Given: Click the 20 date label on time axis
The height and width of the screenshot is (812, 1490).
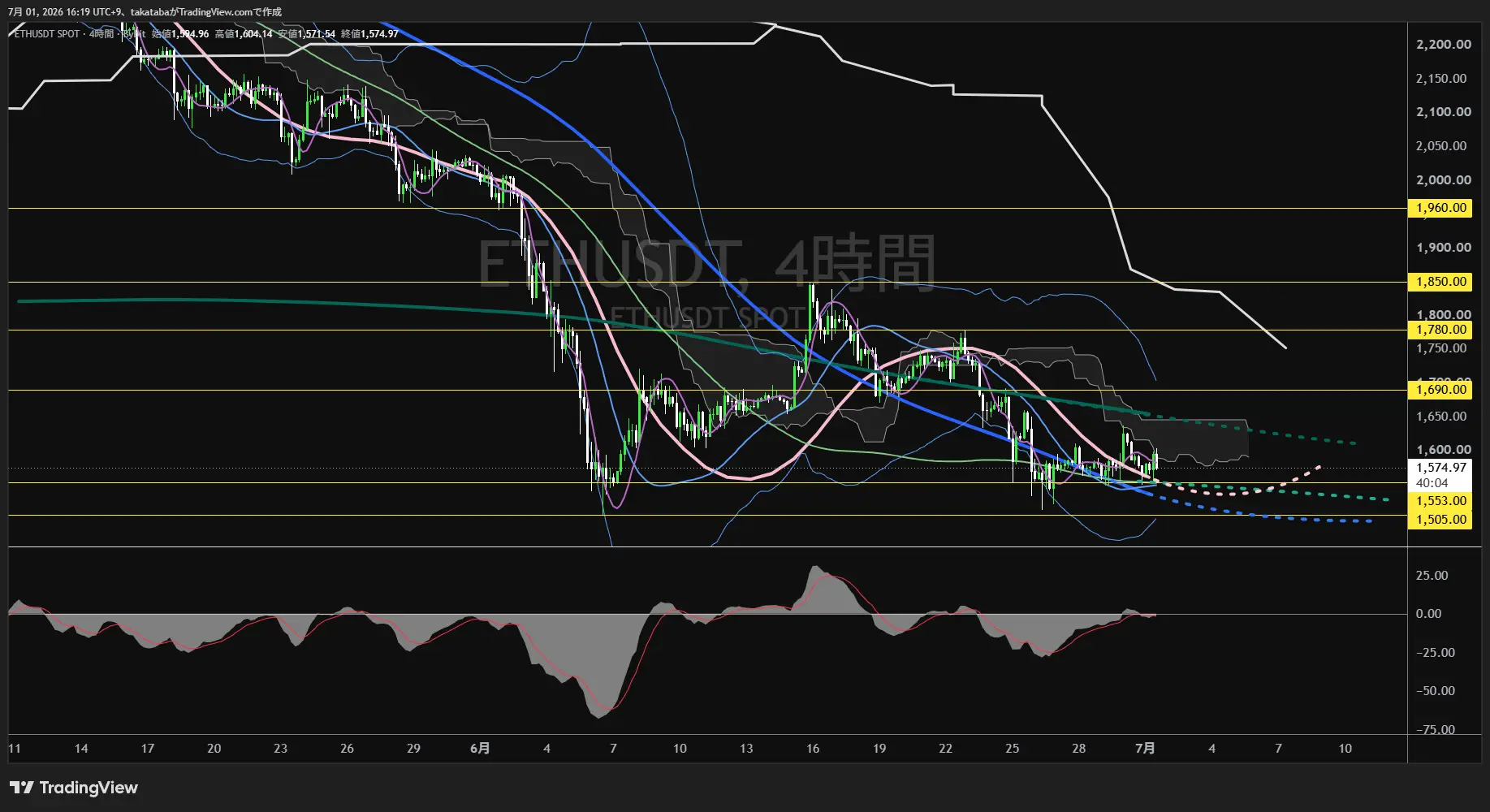Looking at the screenshot, I should [214, 749].
